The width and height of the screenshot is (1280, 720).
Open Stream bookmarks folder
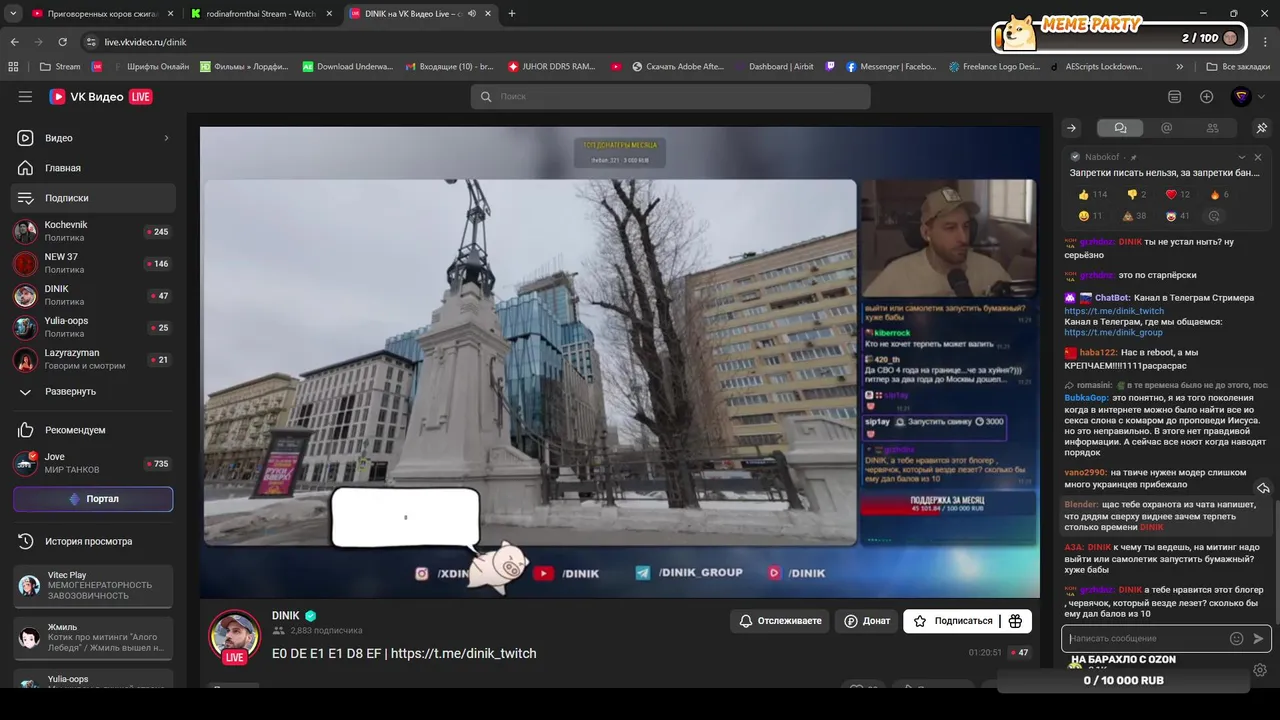[x=60, y=67]
